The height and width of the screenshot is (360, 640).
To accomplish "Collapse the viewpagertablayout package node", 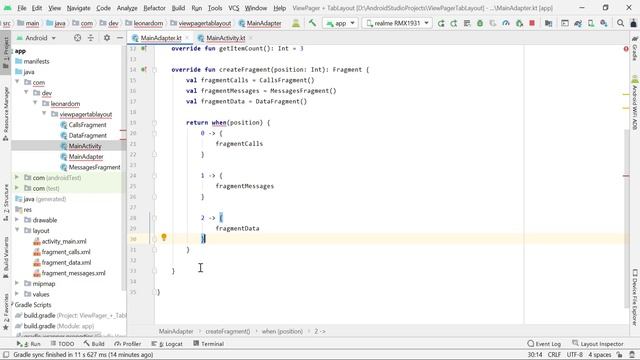I will (44, 114).
